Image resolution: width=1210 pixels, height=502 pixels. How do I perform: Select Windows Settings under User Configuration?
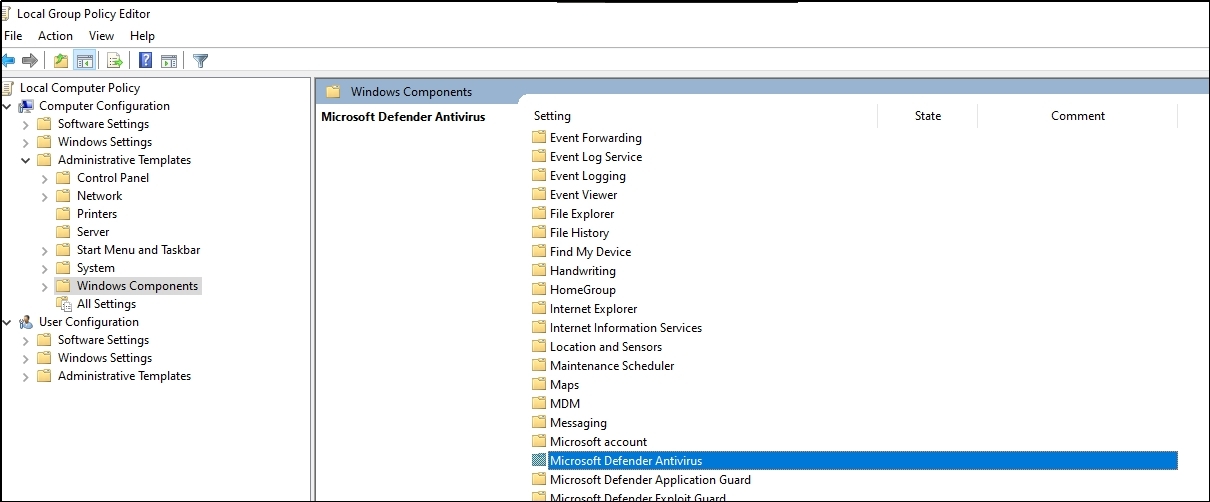click(x=105, y=358)
